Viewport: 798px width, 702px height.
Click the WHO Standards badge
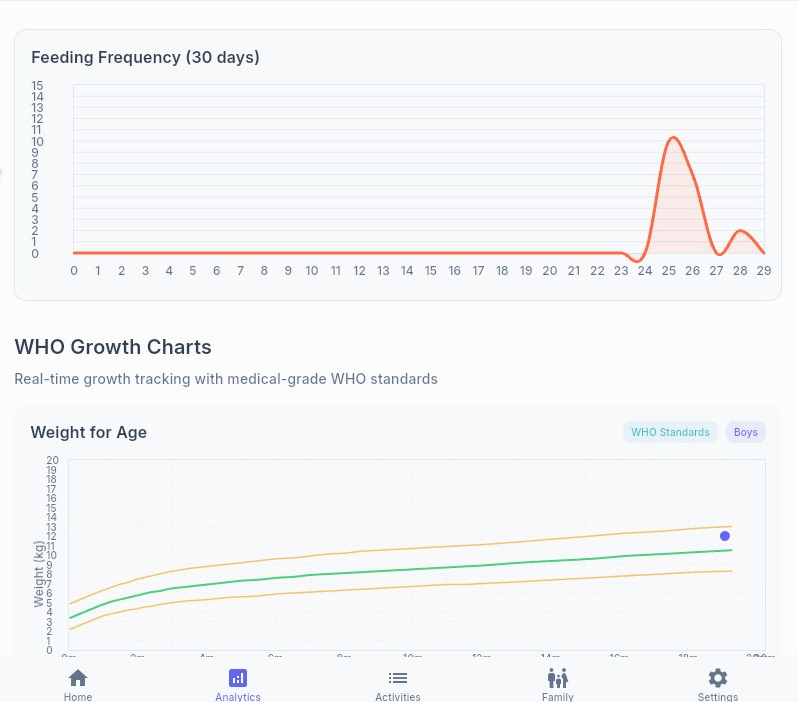point(670,432)
